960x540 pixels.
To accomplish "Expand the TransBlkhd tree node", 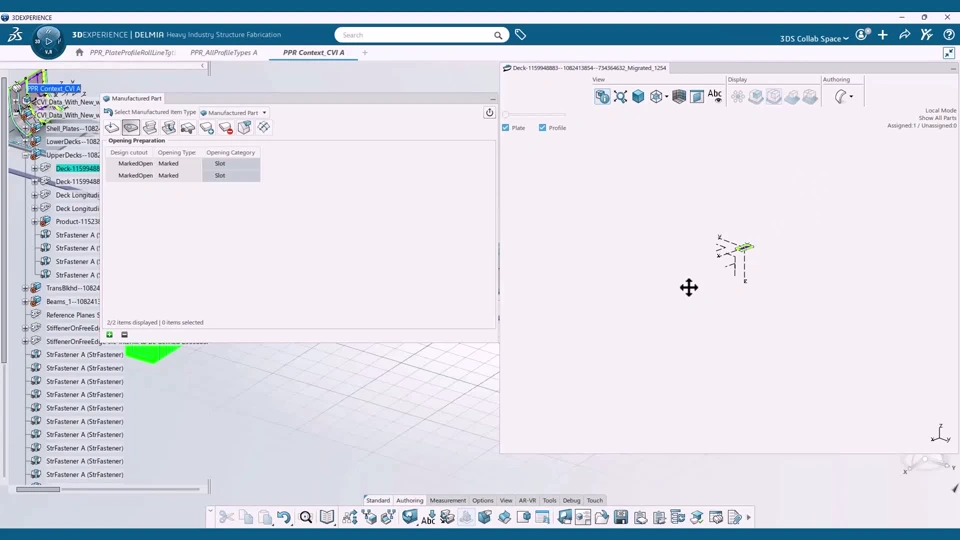I will pyautogui.click(x=26, y=288).
